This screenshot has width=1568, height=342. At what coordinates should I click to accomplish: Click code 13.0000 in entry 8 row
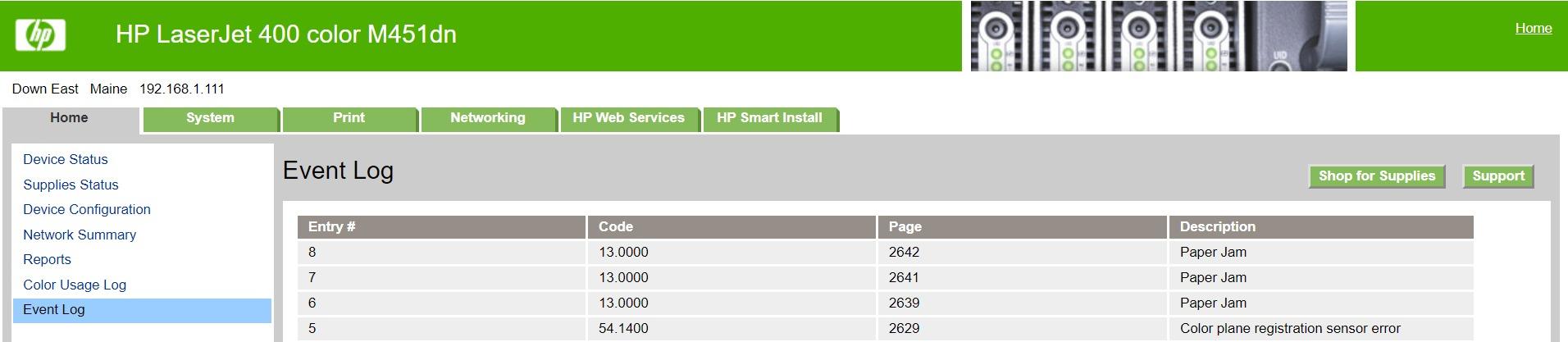623,252
